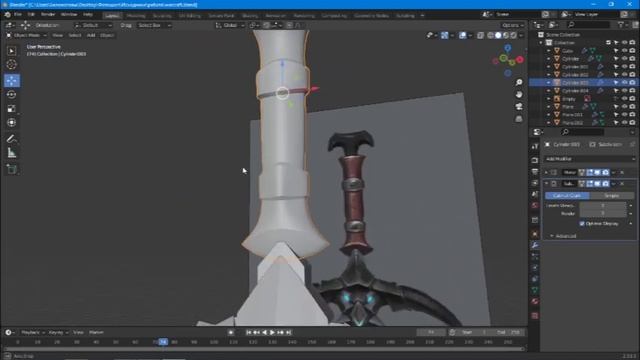This screenshot has height=360, width=640.
Task: Open the World properties tab
Action: tap(535, 205)
